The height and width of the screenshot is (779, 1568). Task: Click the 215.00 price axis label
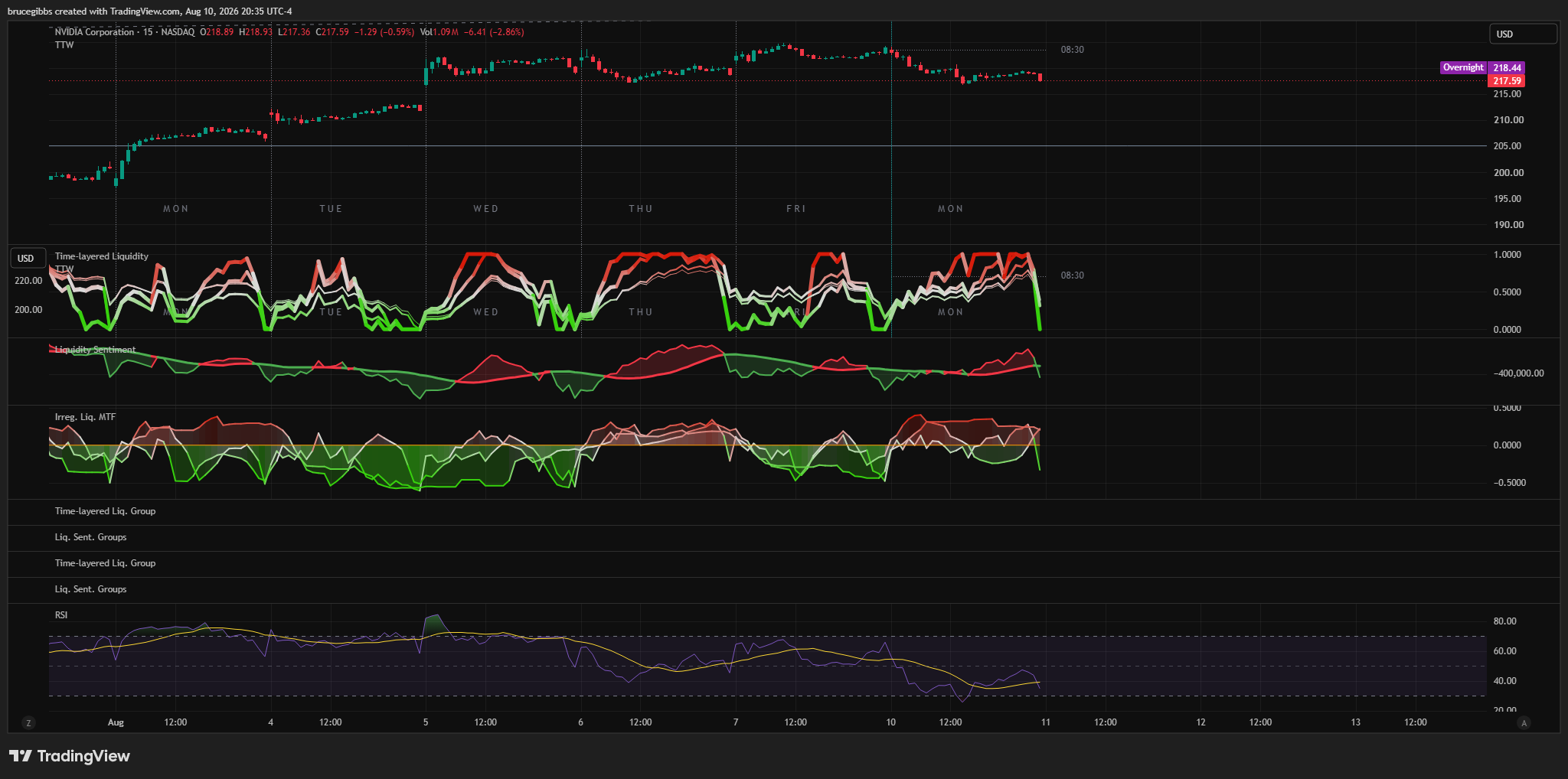coord(1508,94)
